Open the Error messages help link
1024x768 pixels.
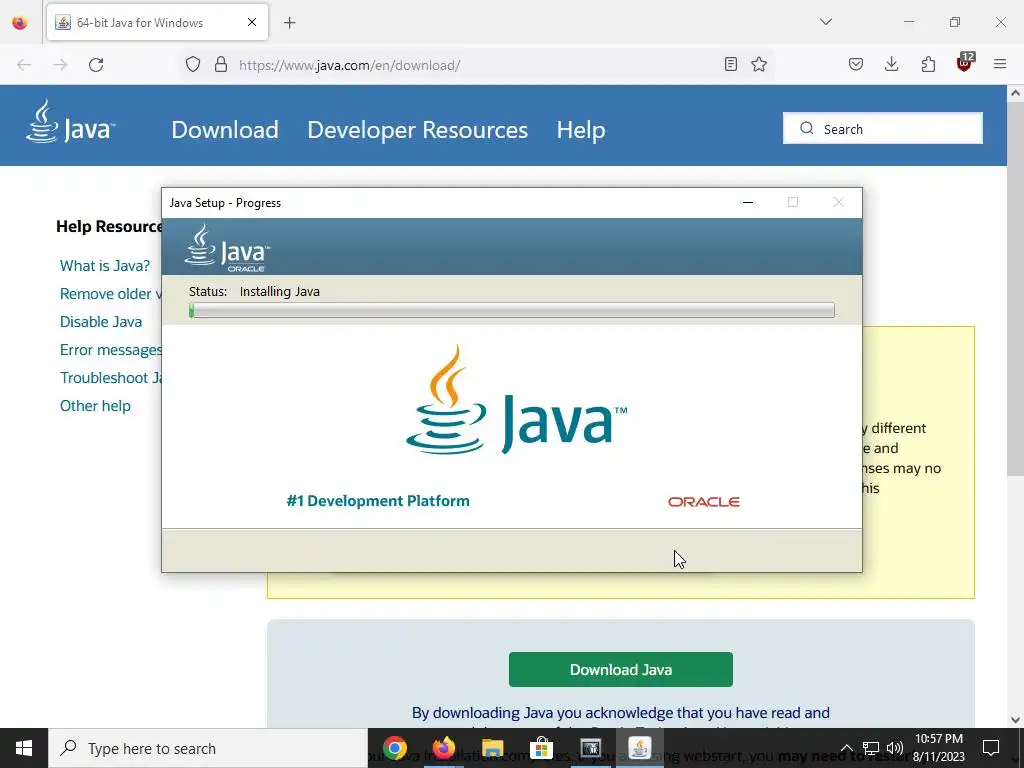(110, 350)
